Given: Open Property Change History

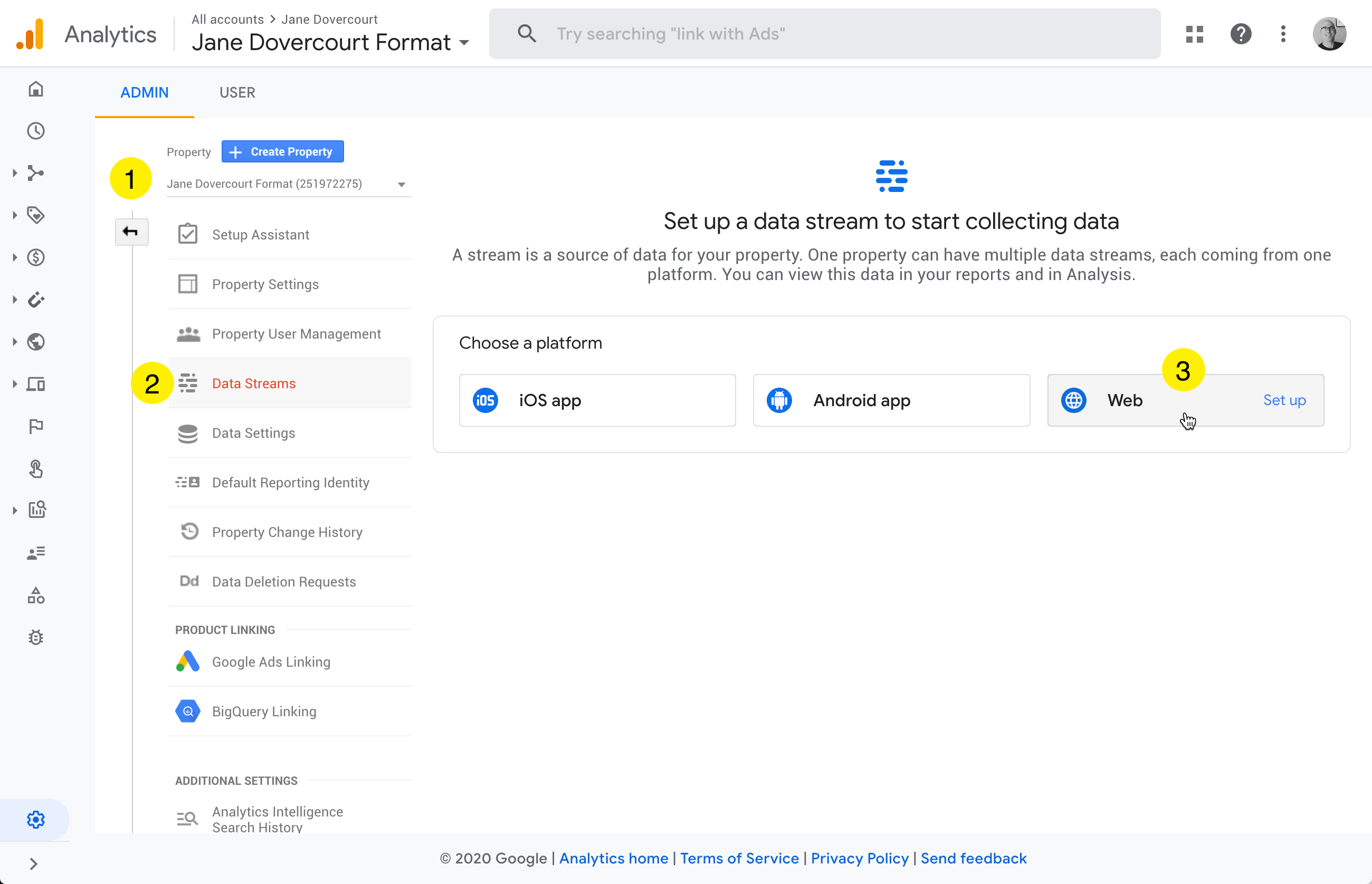Looking at the screenshot, I should pyautogui.click(x=290, y=532).
